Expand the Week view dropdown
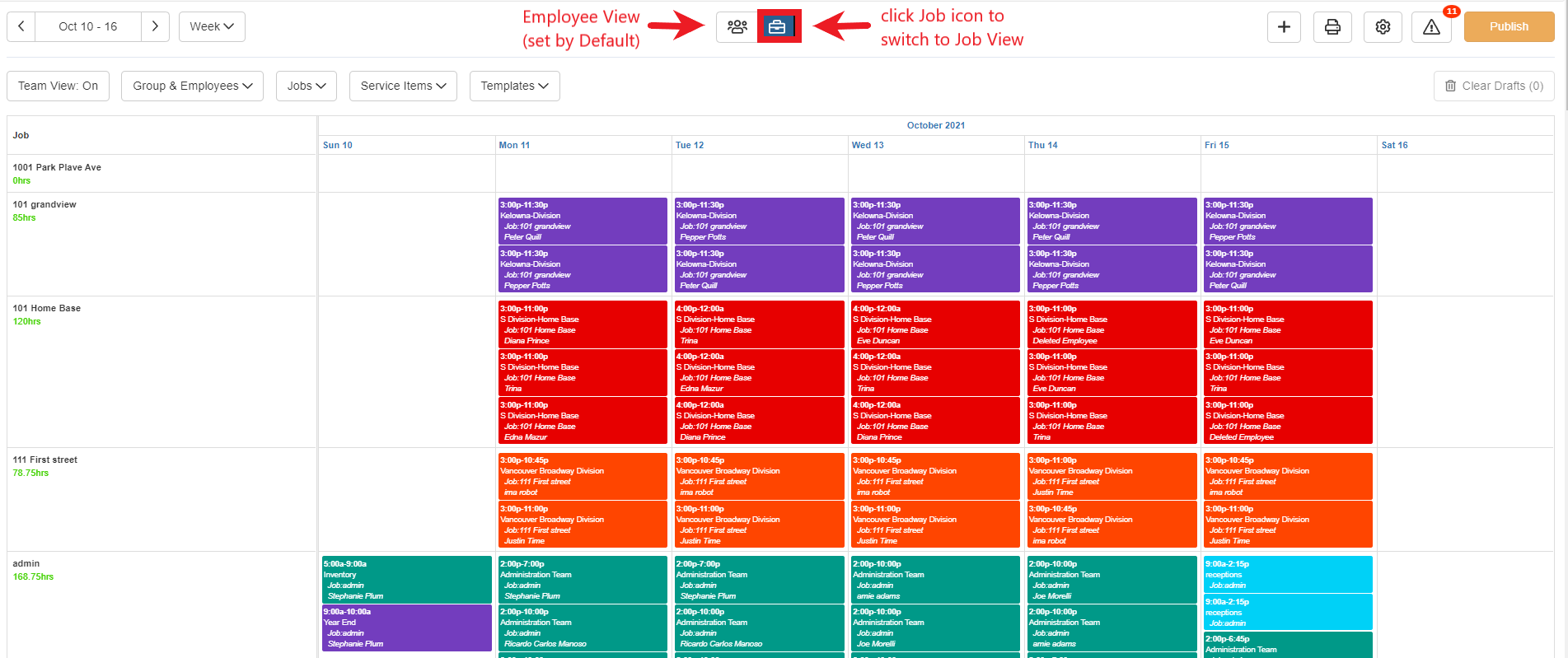 click(x=212, y=26)
